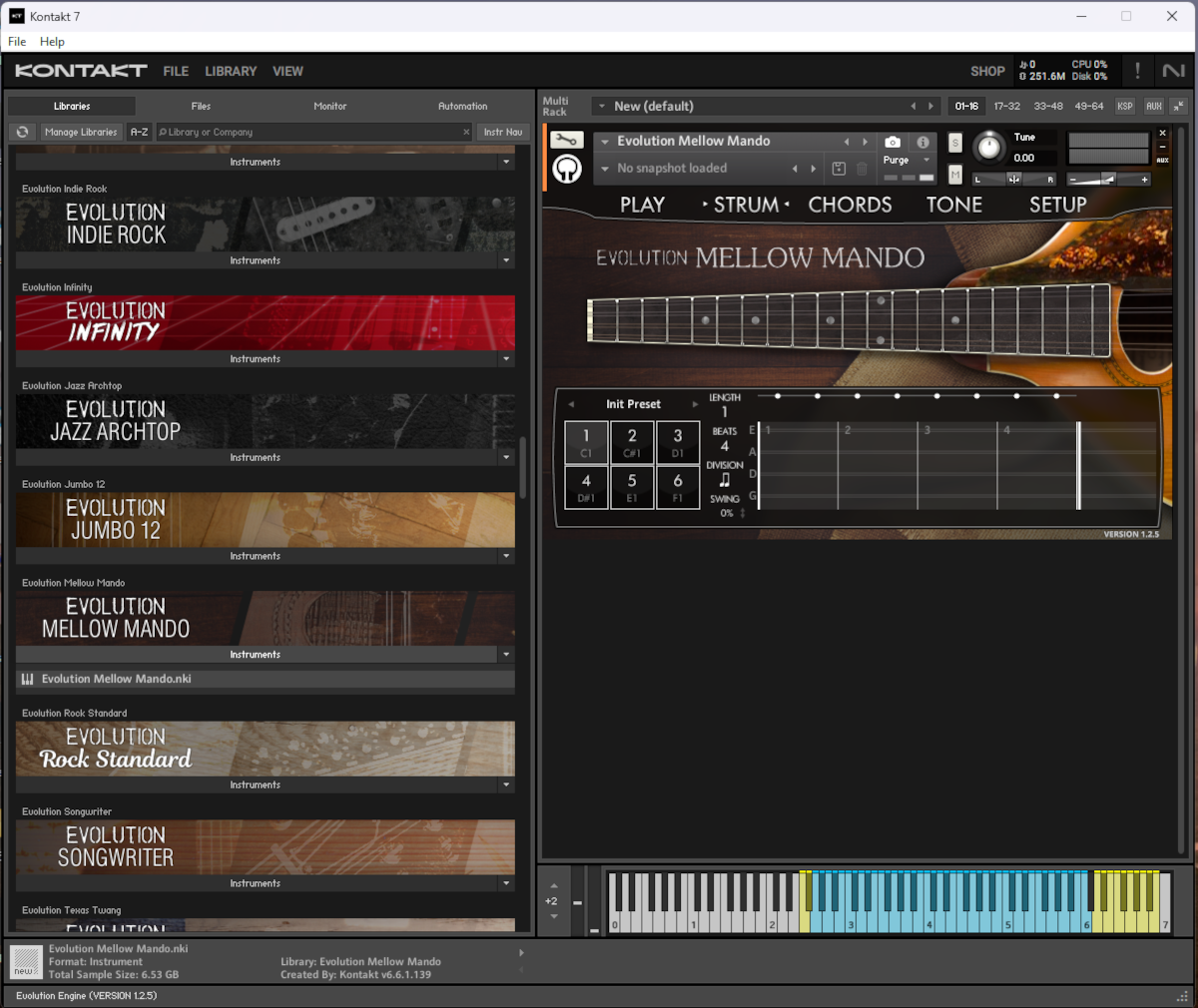Open the Help menu in the menu bar
Image resolution: width=1198 pixels, height=1008 pixels.
[52, 42]
